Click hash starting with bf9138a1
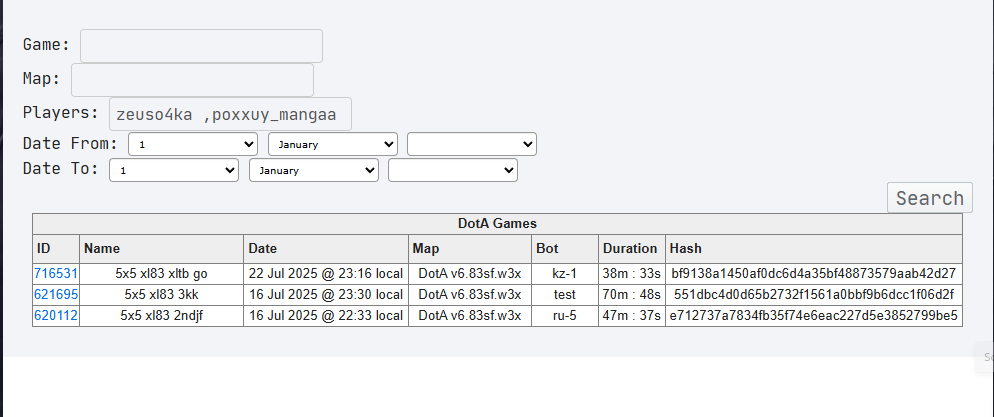This screenshot has width=994, height=417. point(814,274)
